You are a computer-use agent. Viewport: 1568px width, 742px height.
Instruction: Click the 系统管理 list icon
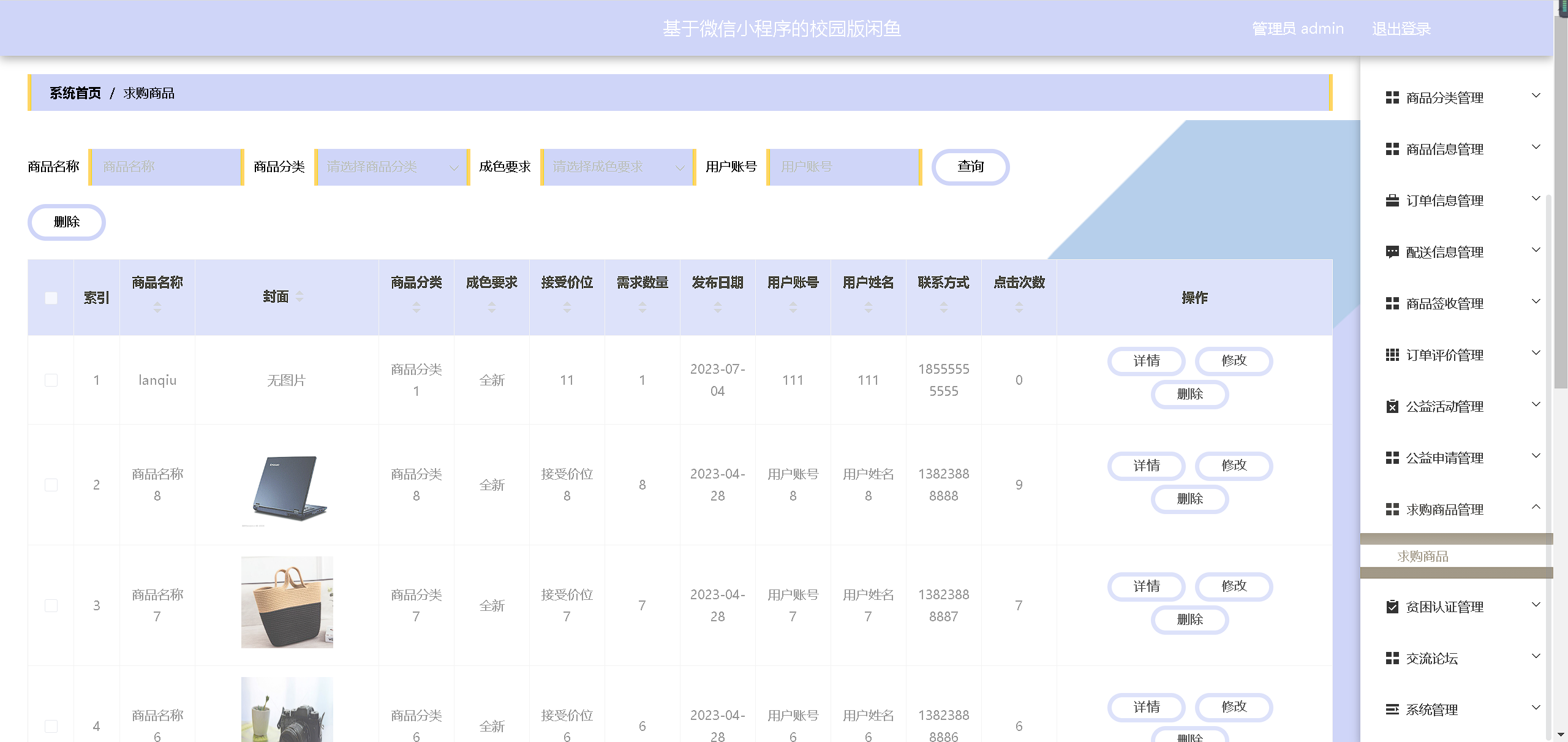pos(1392,710)
